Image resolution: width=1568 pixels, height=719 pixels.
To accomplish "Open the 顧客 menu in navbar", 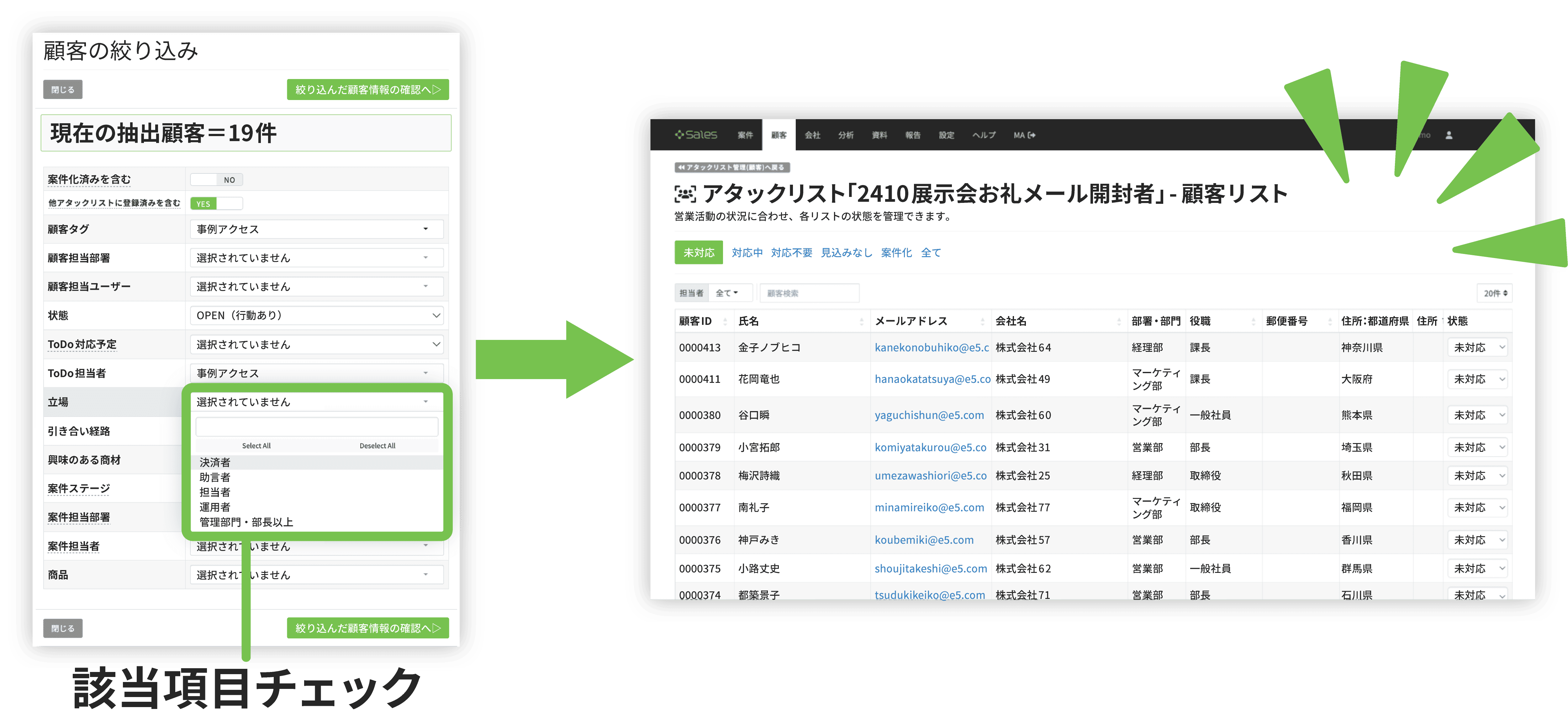I will [x=779, y=135].
